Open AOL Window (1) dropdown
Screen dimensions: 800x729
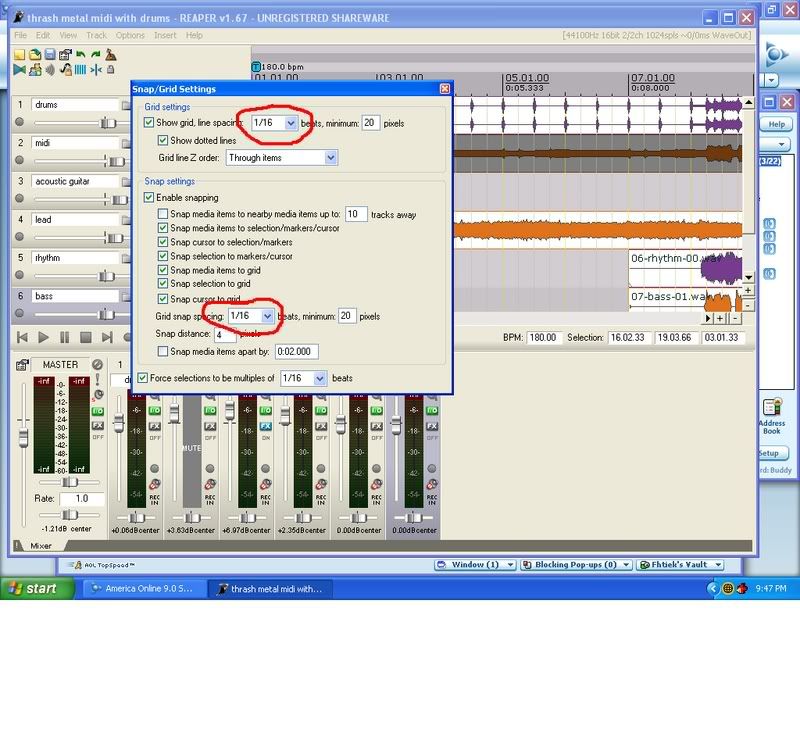[x=476, y=565]
